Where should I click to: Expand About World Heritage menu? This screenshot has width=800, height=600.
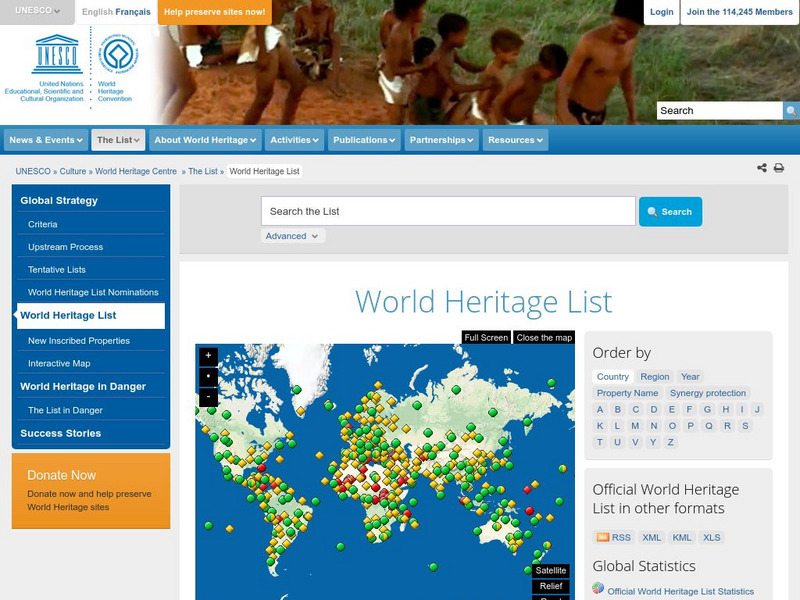pos(205,140)
